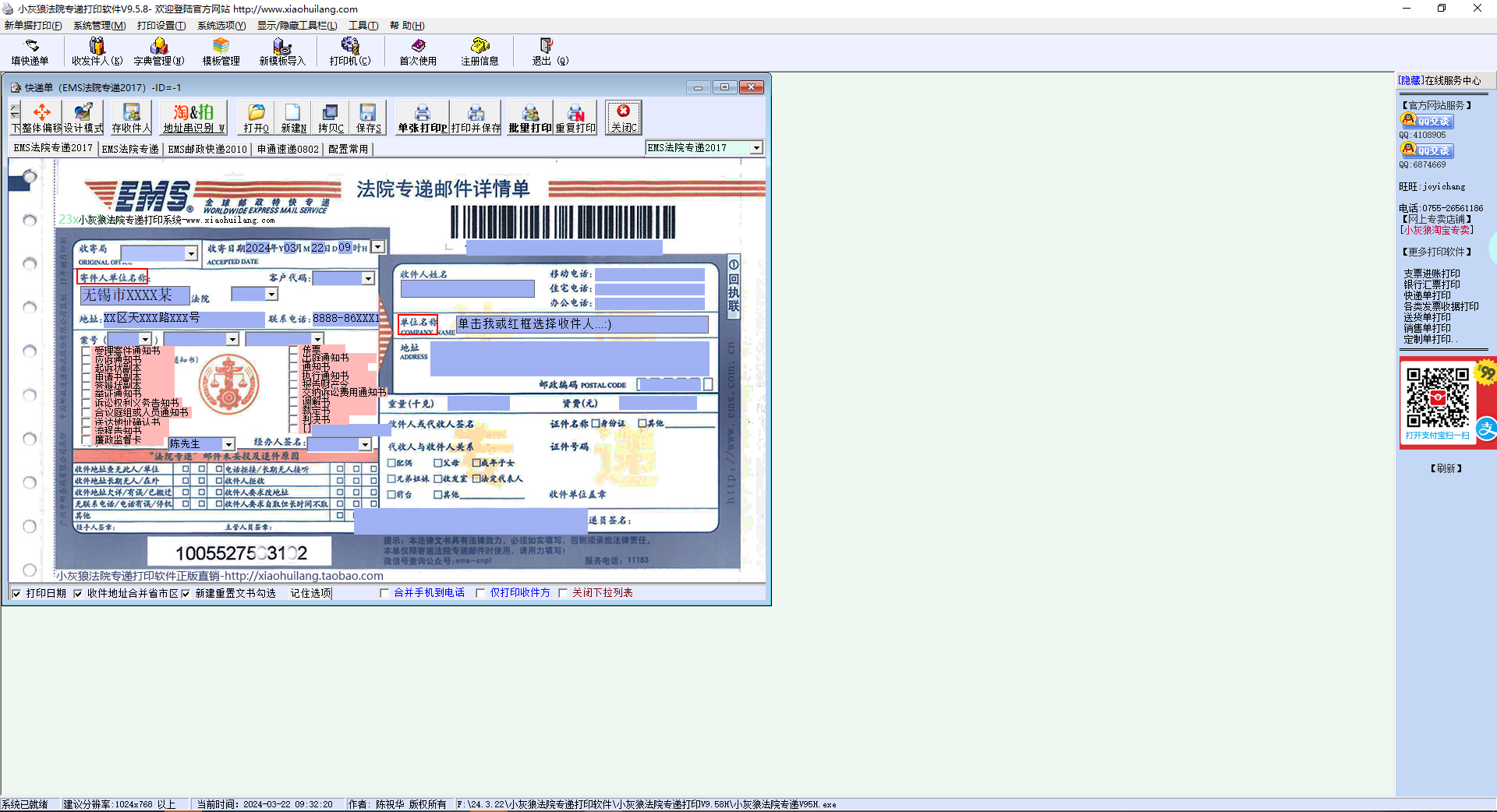1497x812 pixels.
Task: Close the waybill form with 关闭C
Action: [x=624, y=118]
